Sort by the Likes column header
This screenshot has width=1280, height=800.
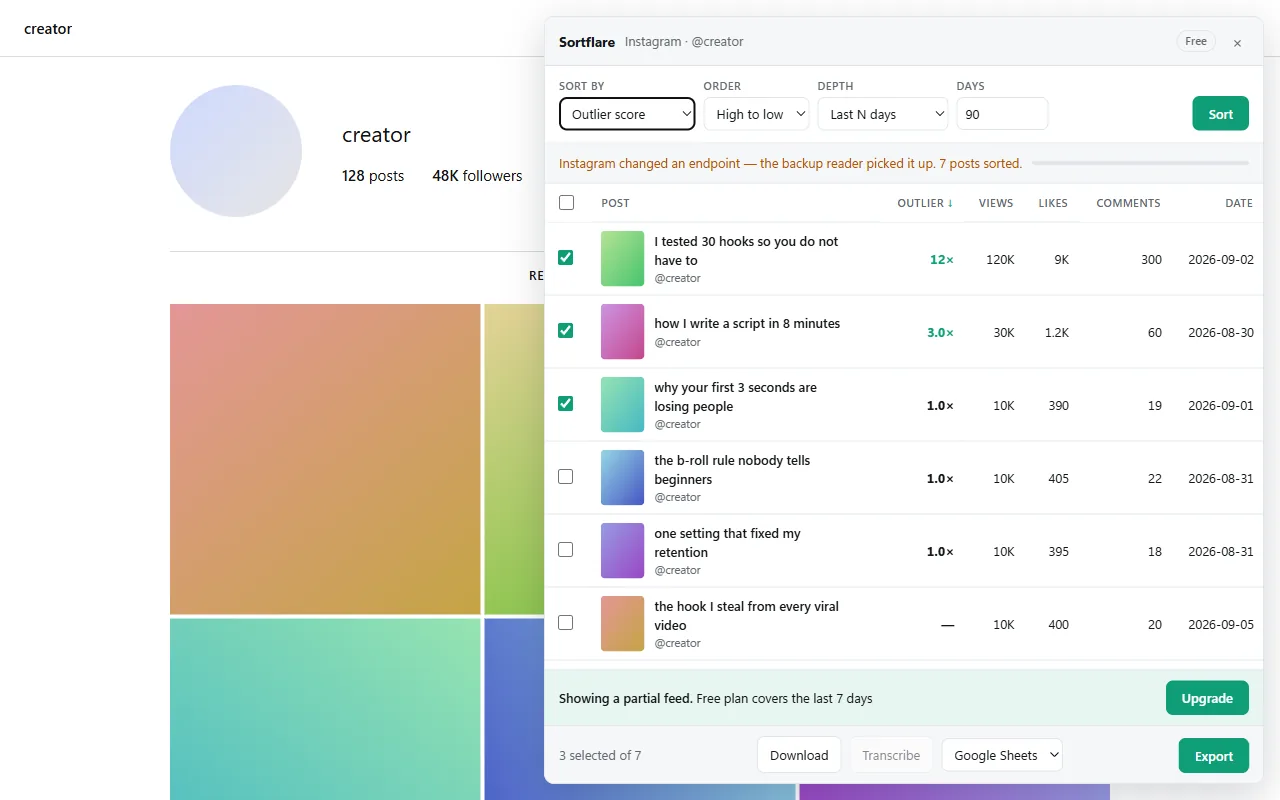point(1053,203)
